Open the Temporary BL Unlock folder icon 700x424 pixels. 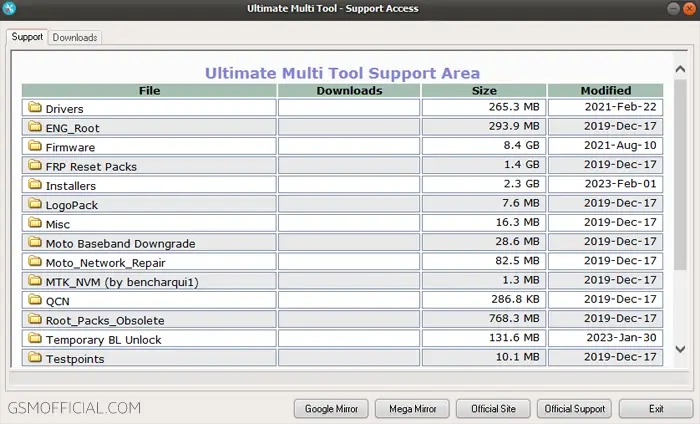point(35,337)
